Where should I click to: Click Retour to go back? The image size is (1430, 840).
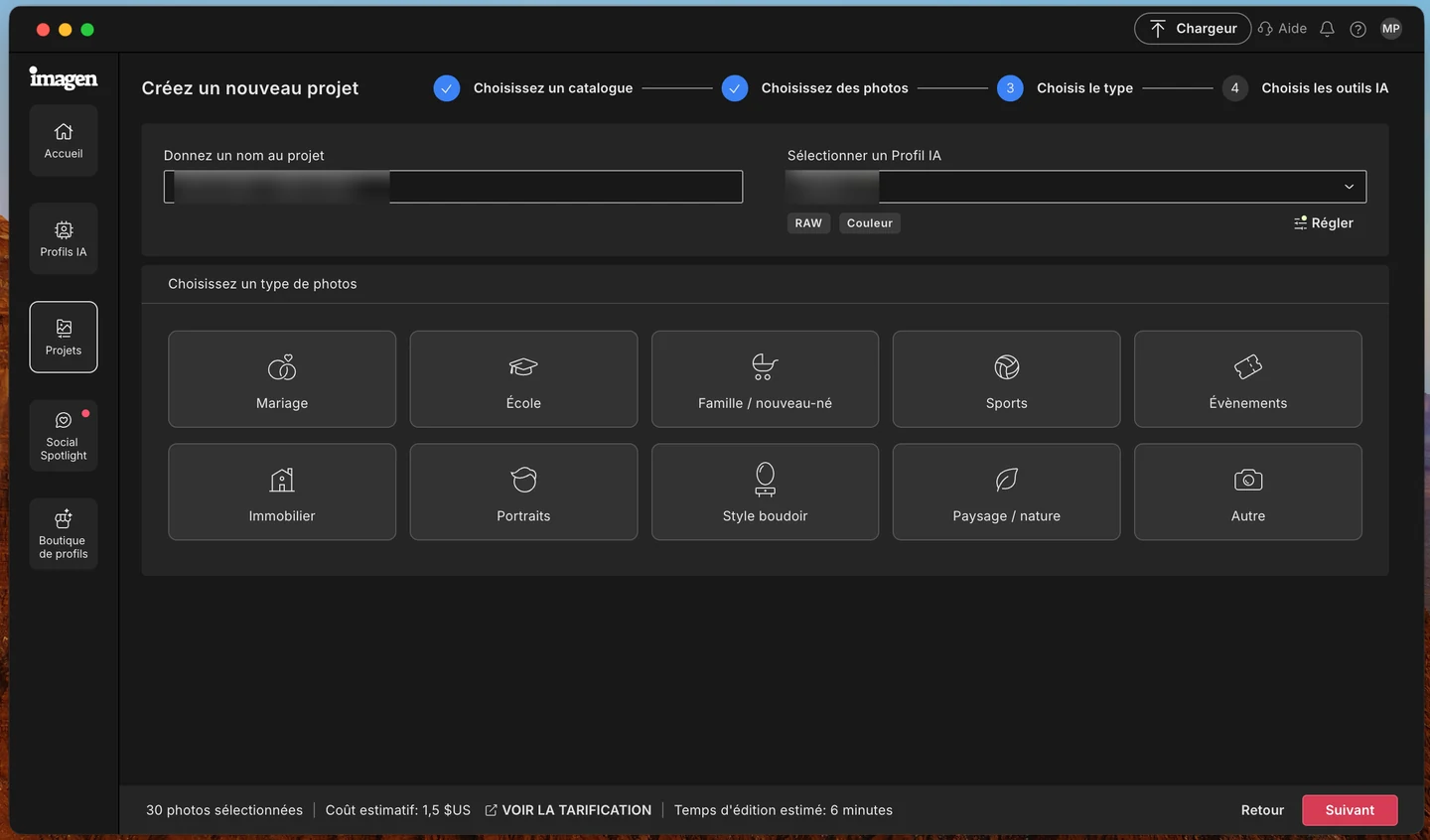point(1262,810)
